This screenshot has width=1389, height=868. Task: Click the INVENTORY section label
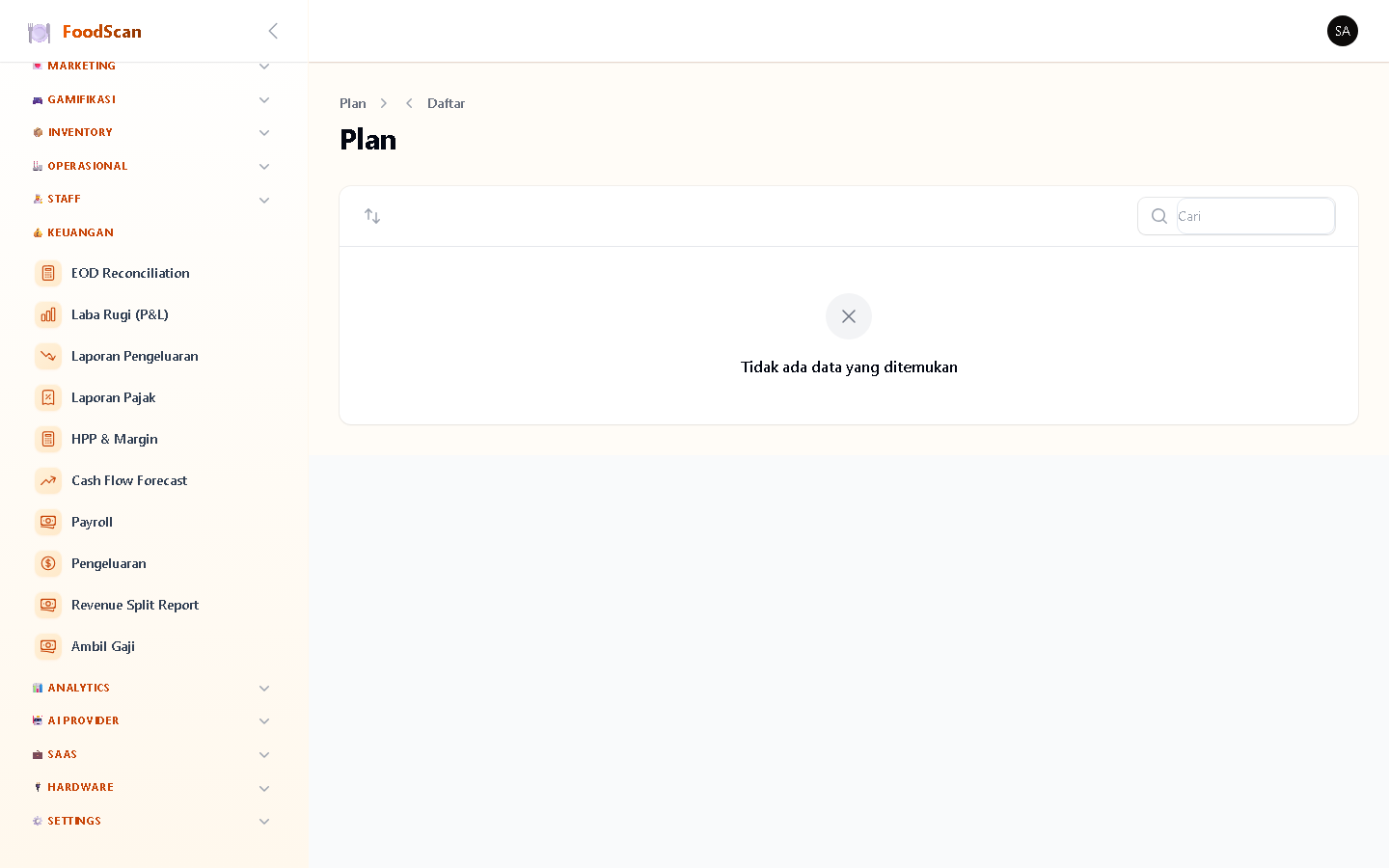(x=80, y=132)
